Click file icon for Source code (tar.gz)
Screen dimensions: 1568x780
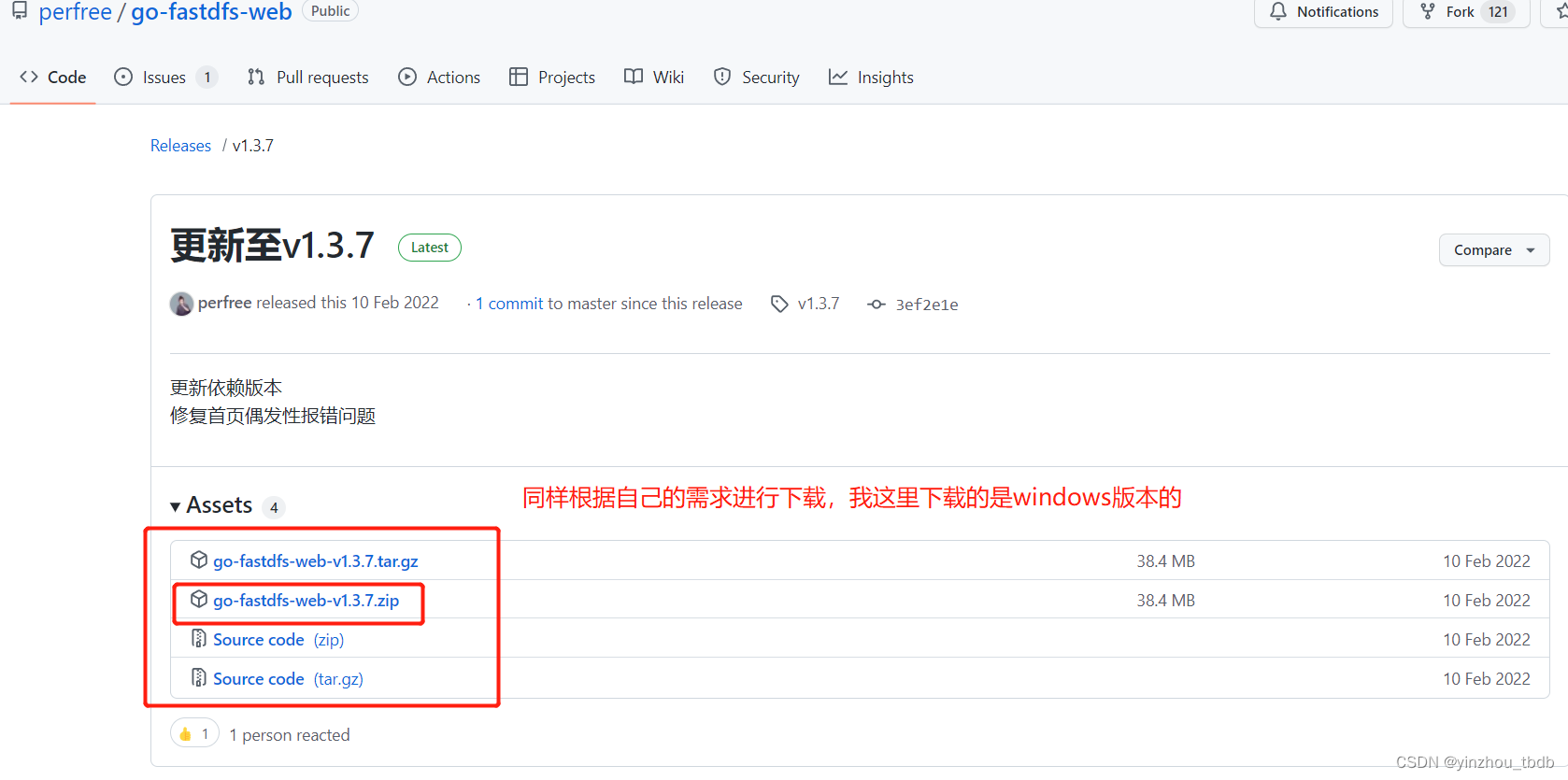(198, 677)
